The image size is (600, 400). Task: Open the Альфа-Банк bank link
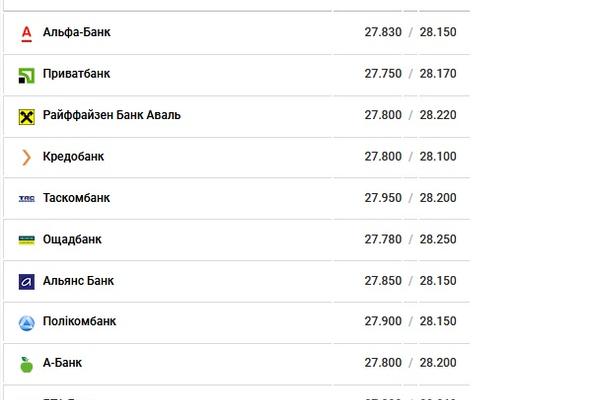click(77, 32)
